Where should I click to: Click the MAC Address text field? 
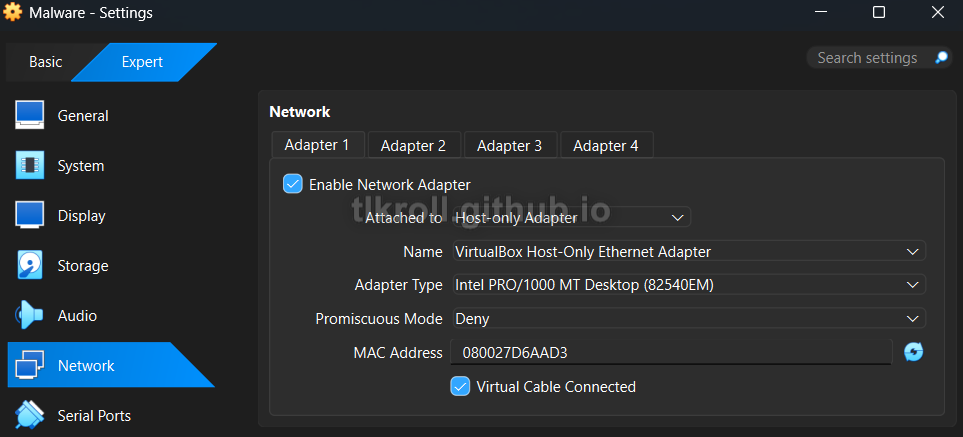670,352
